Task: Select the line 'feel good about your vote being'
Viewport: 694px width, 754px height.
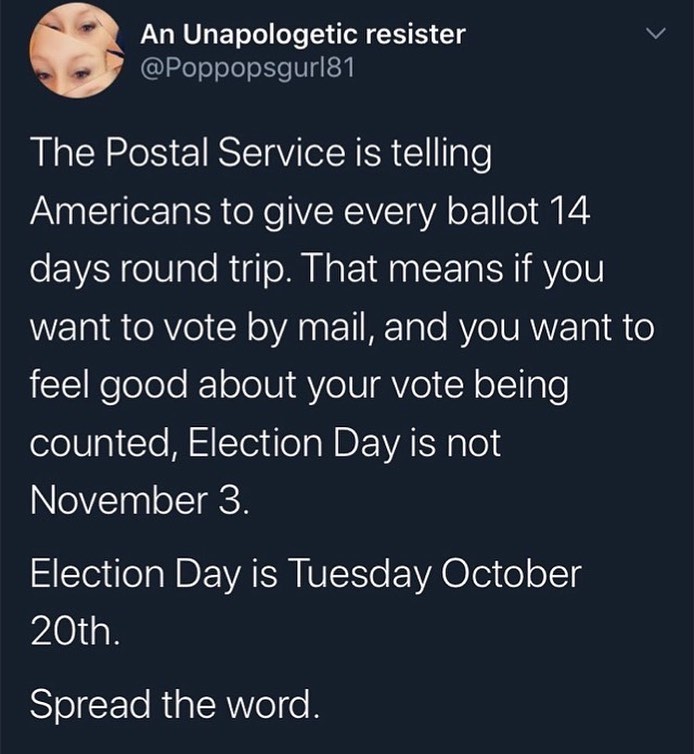Action: coord(299,386)
